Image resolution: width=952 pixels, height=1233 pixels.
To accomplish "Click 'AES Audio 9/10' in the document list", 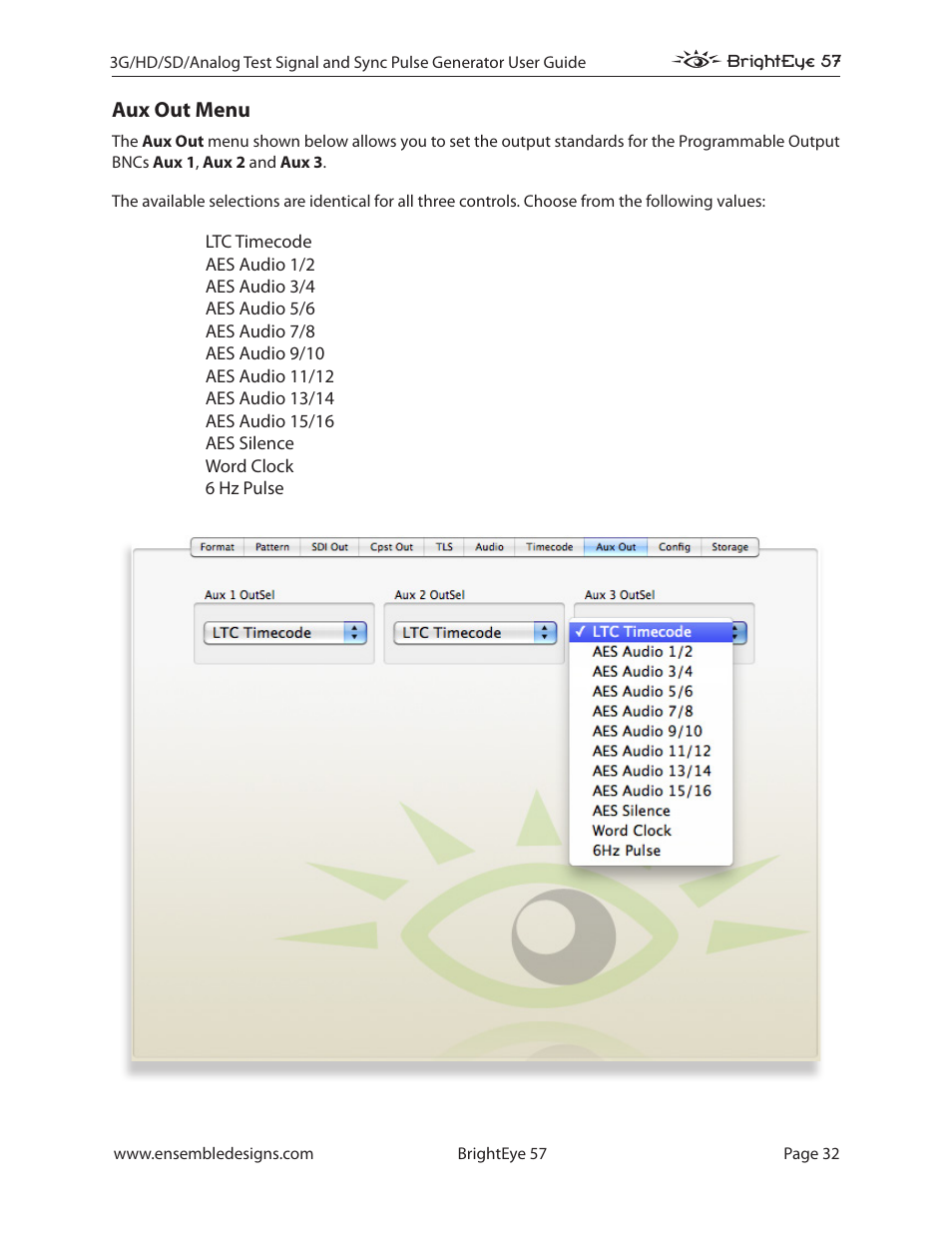I will coord(265,354).
